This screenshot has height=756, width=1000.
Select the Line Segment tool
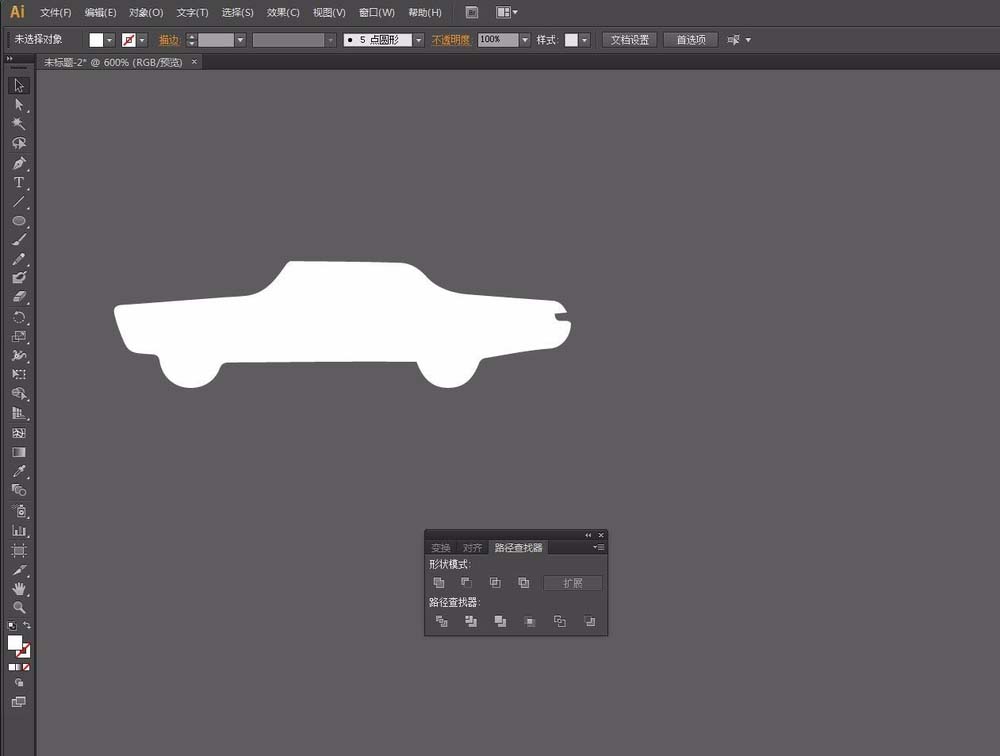coord(18,202)
